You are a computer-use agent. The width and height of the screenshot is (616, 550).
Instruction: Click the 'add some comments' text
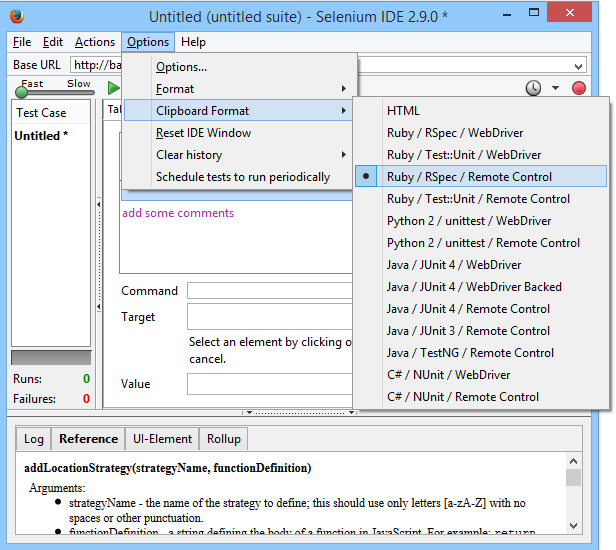(178, 213)
